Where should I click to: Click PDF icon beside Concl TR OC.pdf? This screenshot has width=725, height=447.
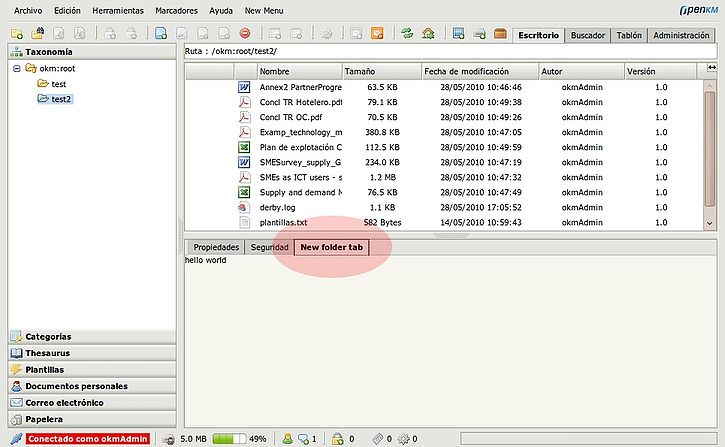[244, 117]
